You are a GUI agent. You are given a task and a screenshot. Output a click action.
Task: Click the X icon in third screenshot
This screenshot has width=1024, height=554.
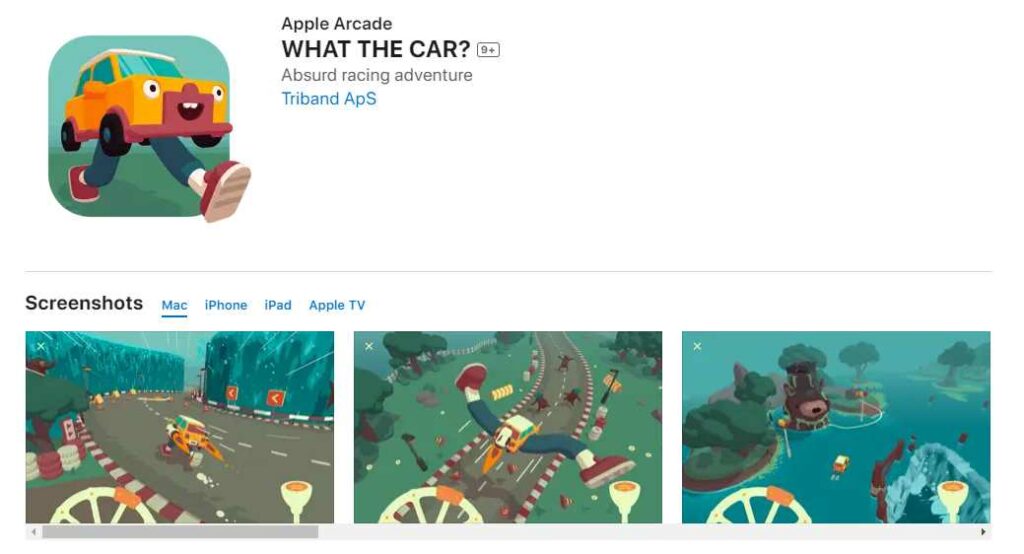click(697, 346)
